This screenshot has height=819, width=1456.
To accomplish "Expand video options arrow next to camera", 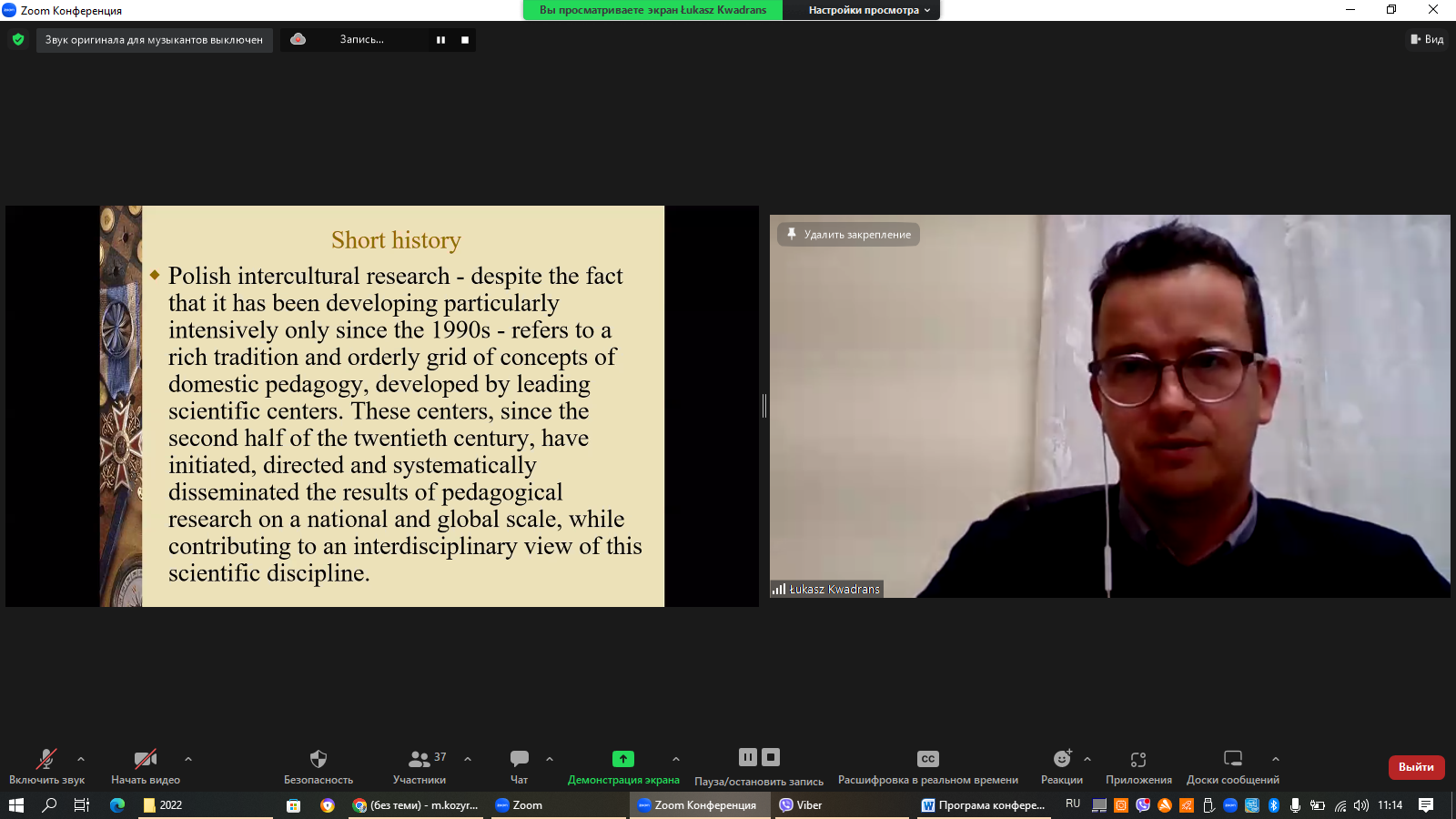I will (188, 759).
